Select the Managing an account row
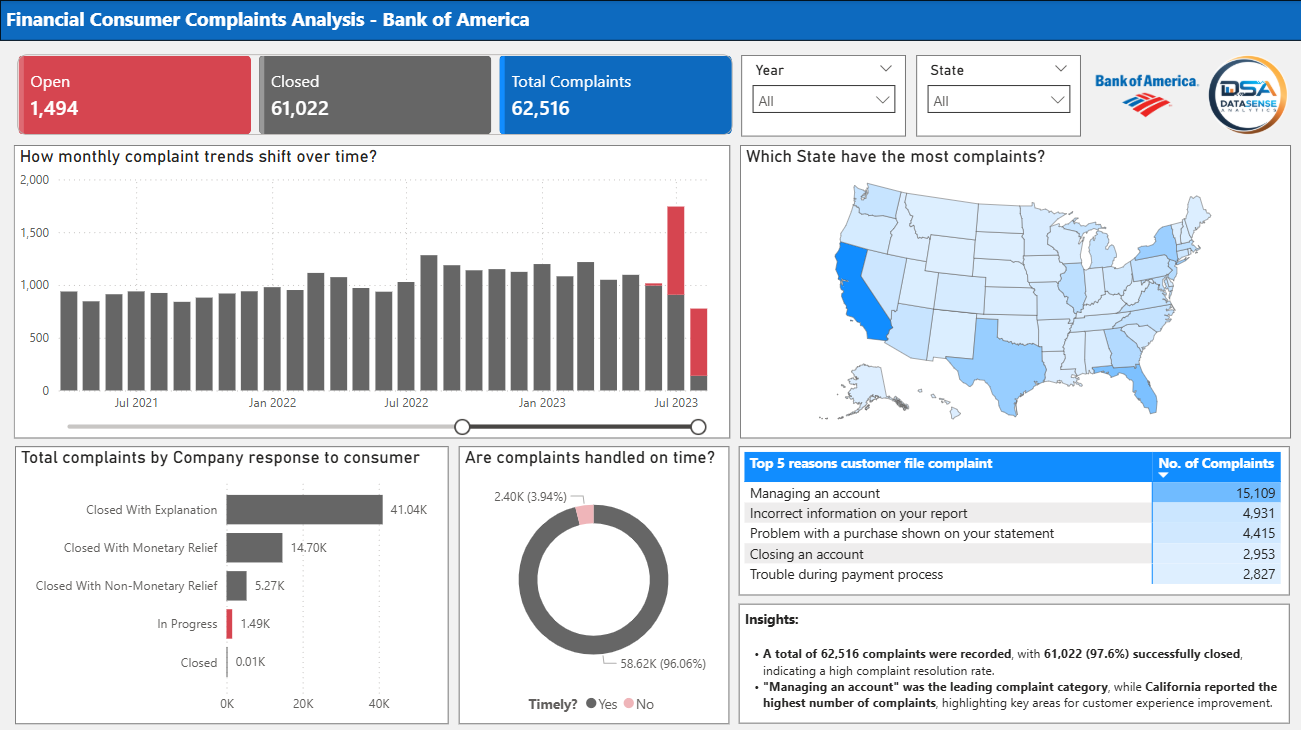 (x=1014, y=493)
